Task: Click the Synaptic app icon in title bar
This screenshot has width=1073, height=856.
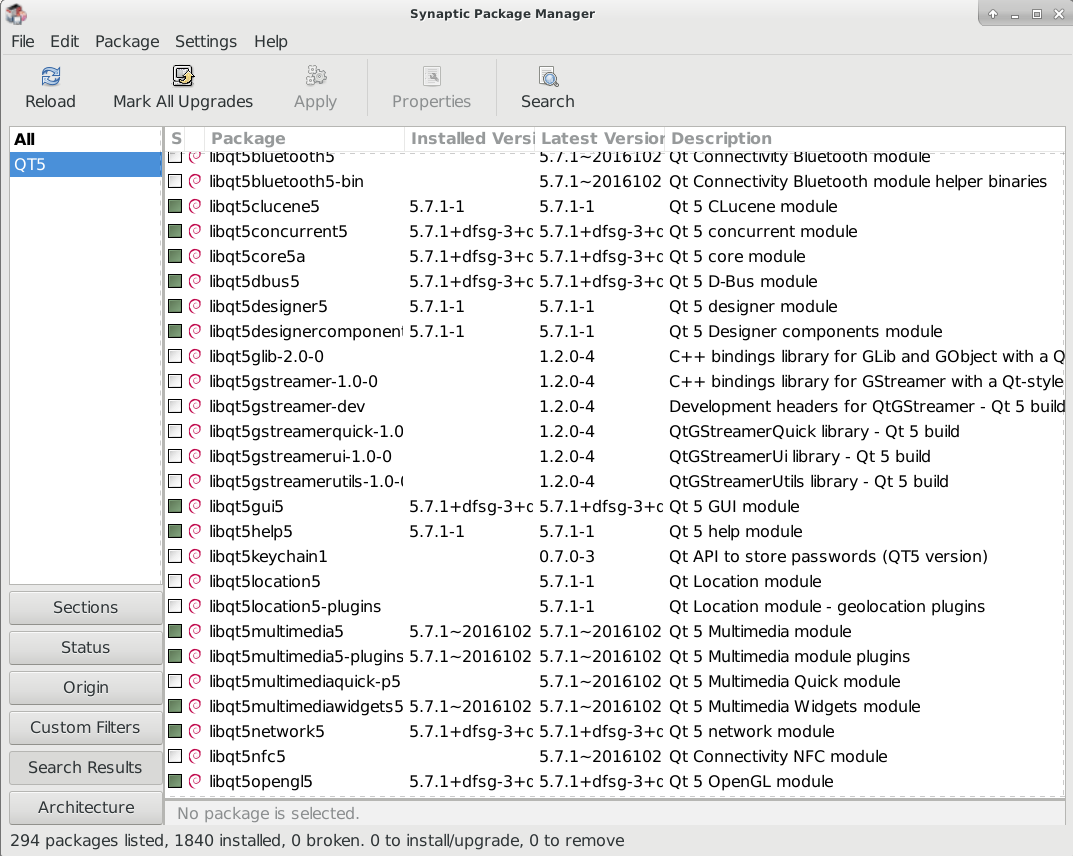Action: 16,13
